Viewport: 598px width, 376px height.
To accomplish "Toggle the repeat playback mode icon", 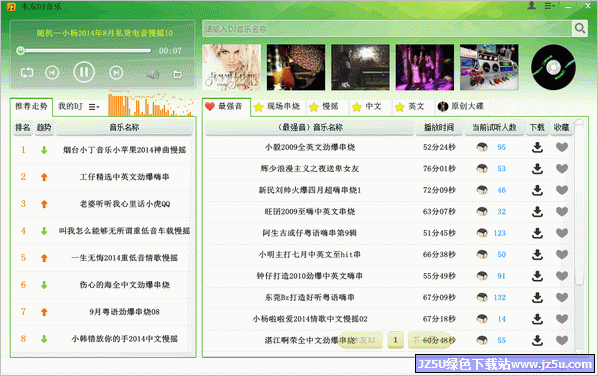I will tap(27, 72).
